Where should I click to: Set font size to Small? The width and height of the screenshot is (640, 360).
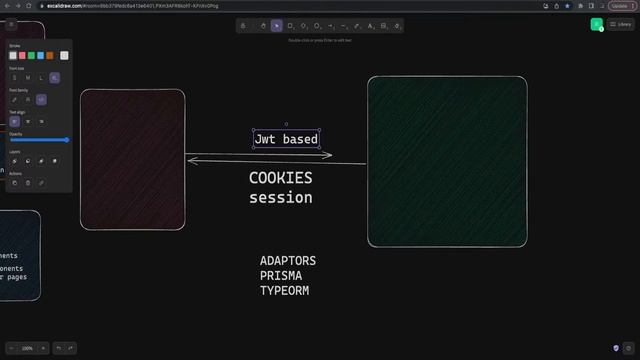tap(14, 78)
